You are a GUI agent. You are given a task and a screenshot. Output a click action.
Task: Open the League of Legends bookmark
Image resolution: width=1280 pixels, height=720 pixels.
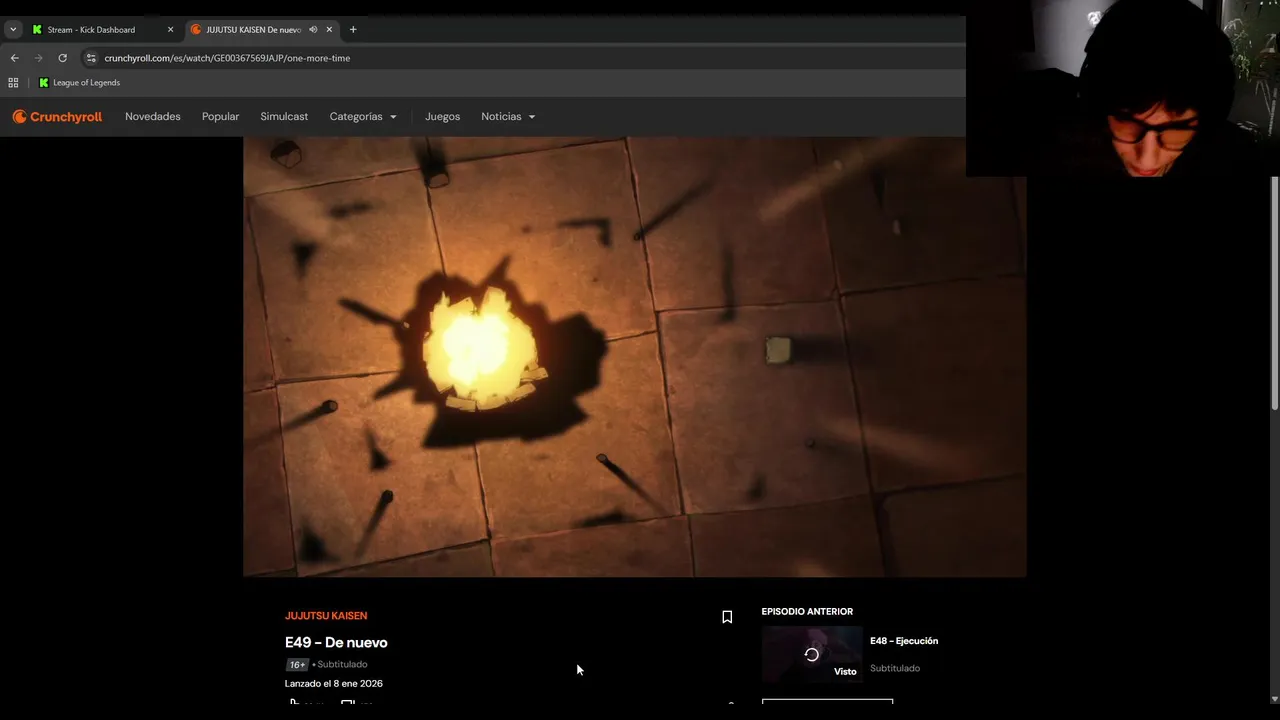click(x=79, y=83)
